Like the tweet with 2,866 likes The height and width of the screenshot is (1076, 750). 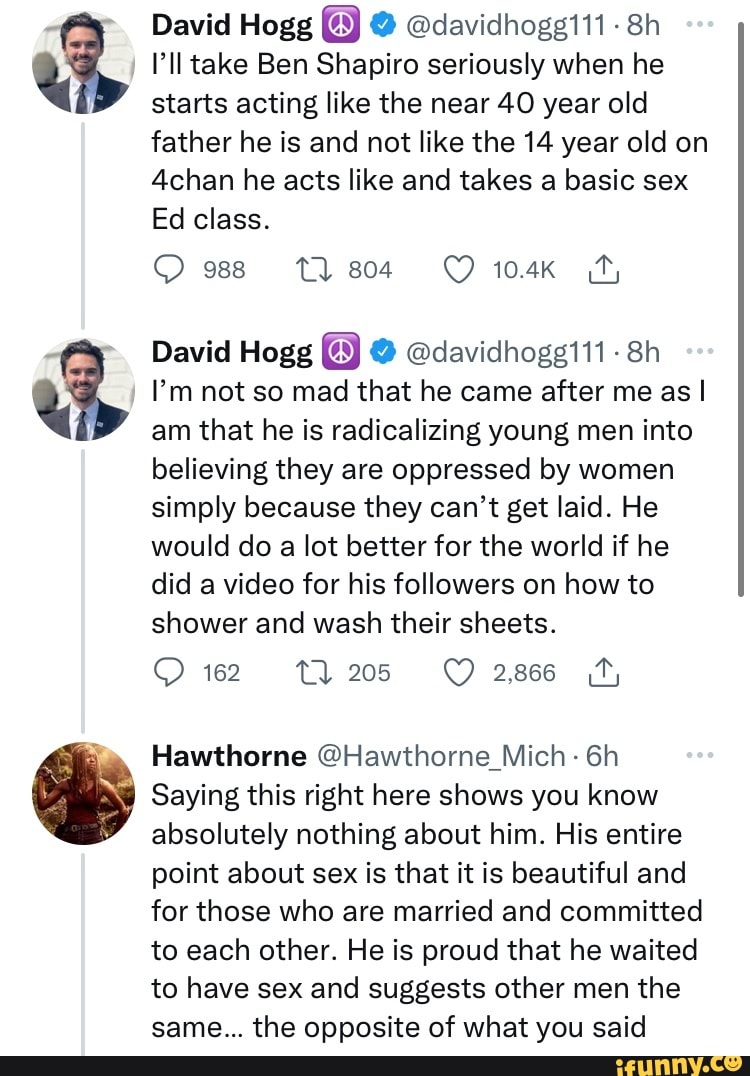click(x=459, y=672)
